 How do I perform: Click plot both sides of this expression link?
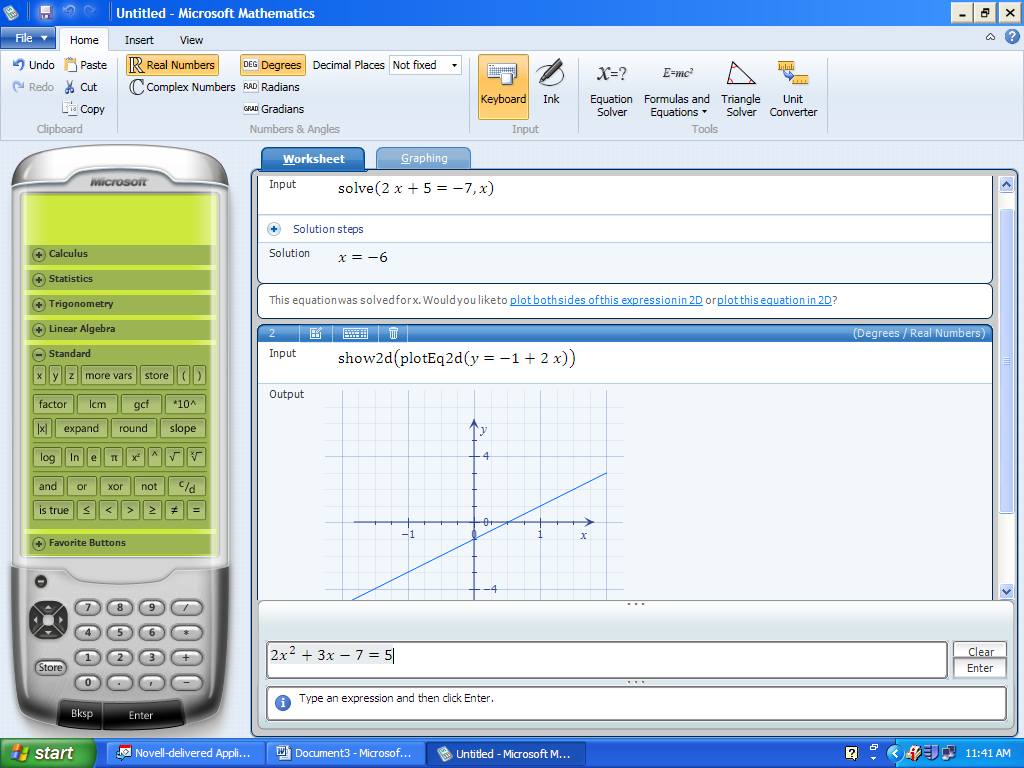click(606, 300)
